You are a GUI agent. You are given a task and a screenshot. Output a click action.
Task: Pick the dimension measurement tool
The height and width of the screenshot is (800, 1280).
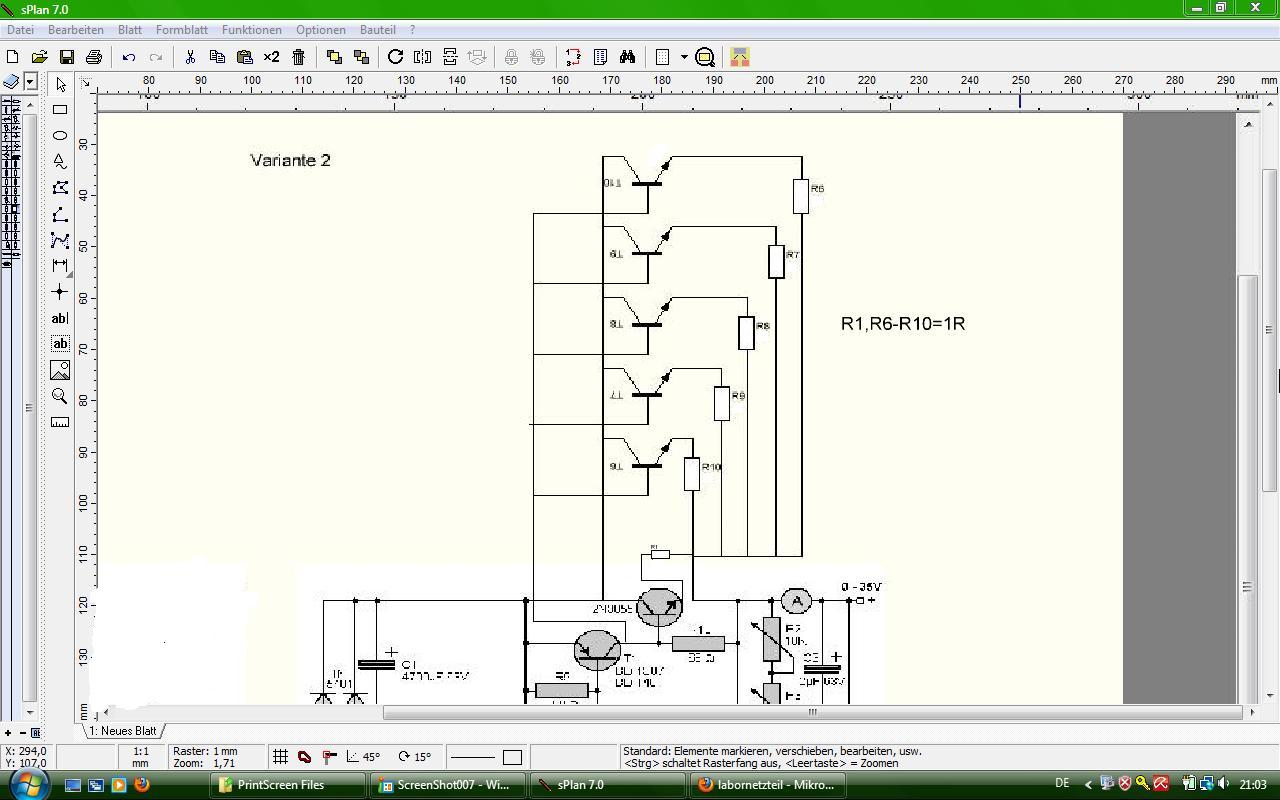click(60, 265)
